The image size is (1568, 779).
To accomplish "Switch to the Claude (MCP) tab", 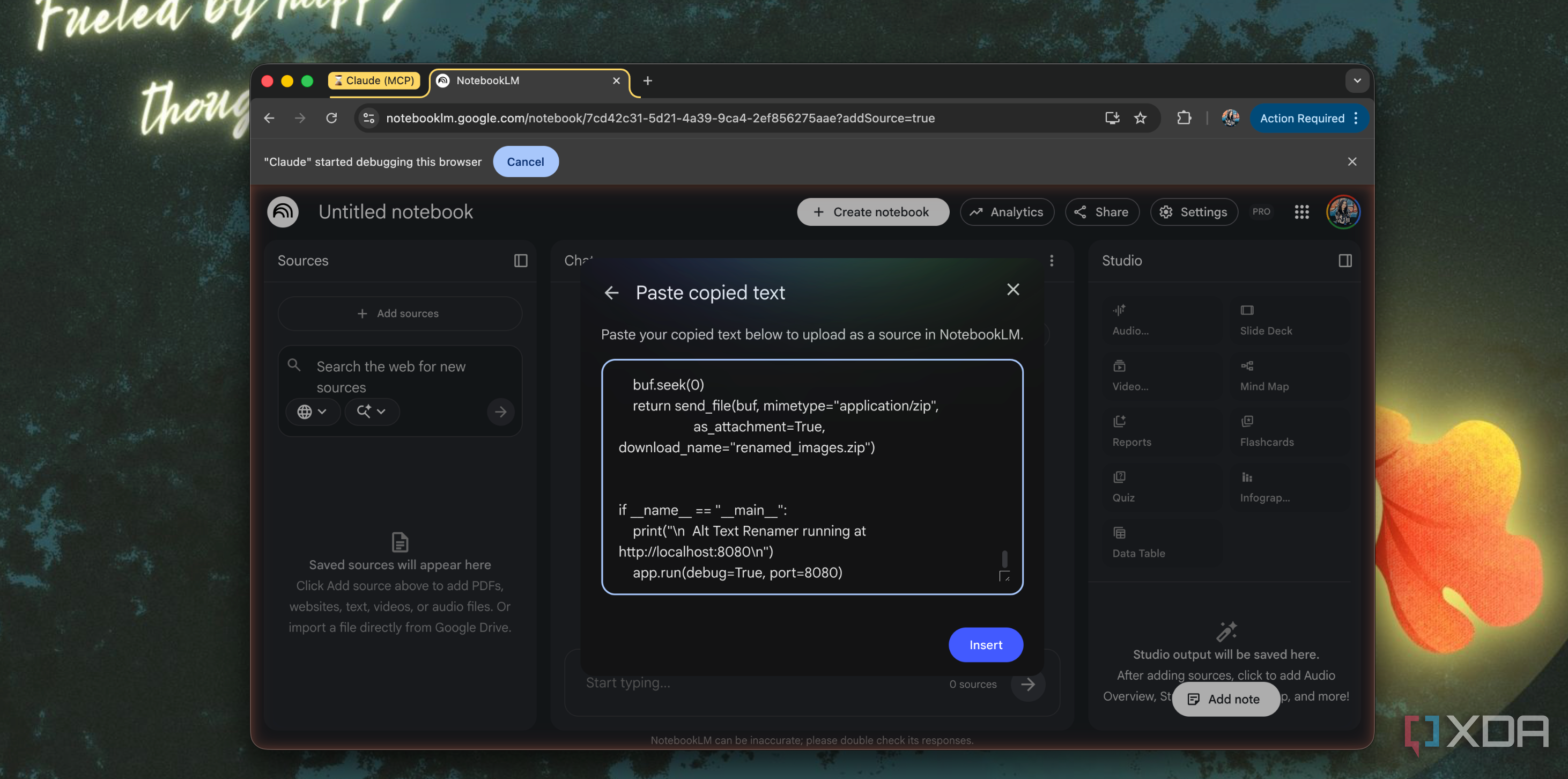I will (x=374, y=80).
